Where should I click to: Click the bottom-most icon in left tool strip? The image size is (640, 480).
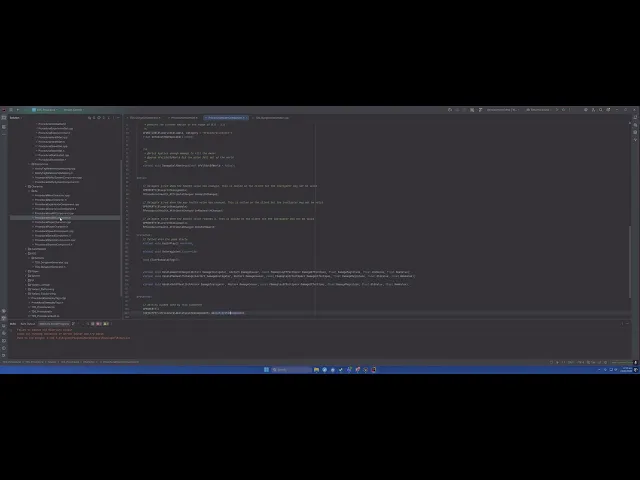(x=4, y=356)
